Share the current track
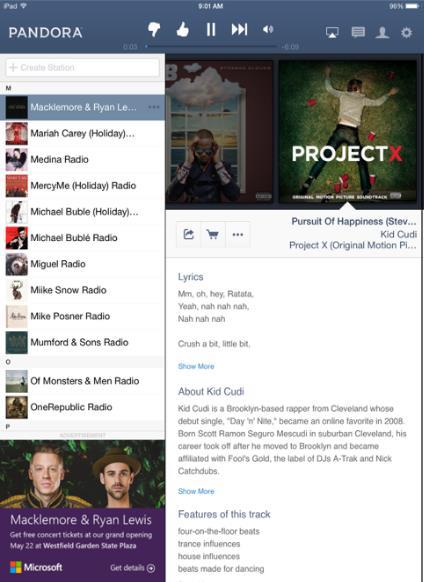 click(x=189, y=234)
